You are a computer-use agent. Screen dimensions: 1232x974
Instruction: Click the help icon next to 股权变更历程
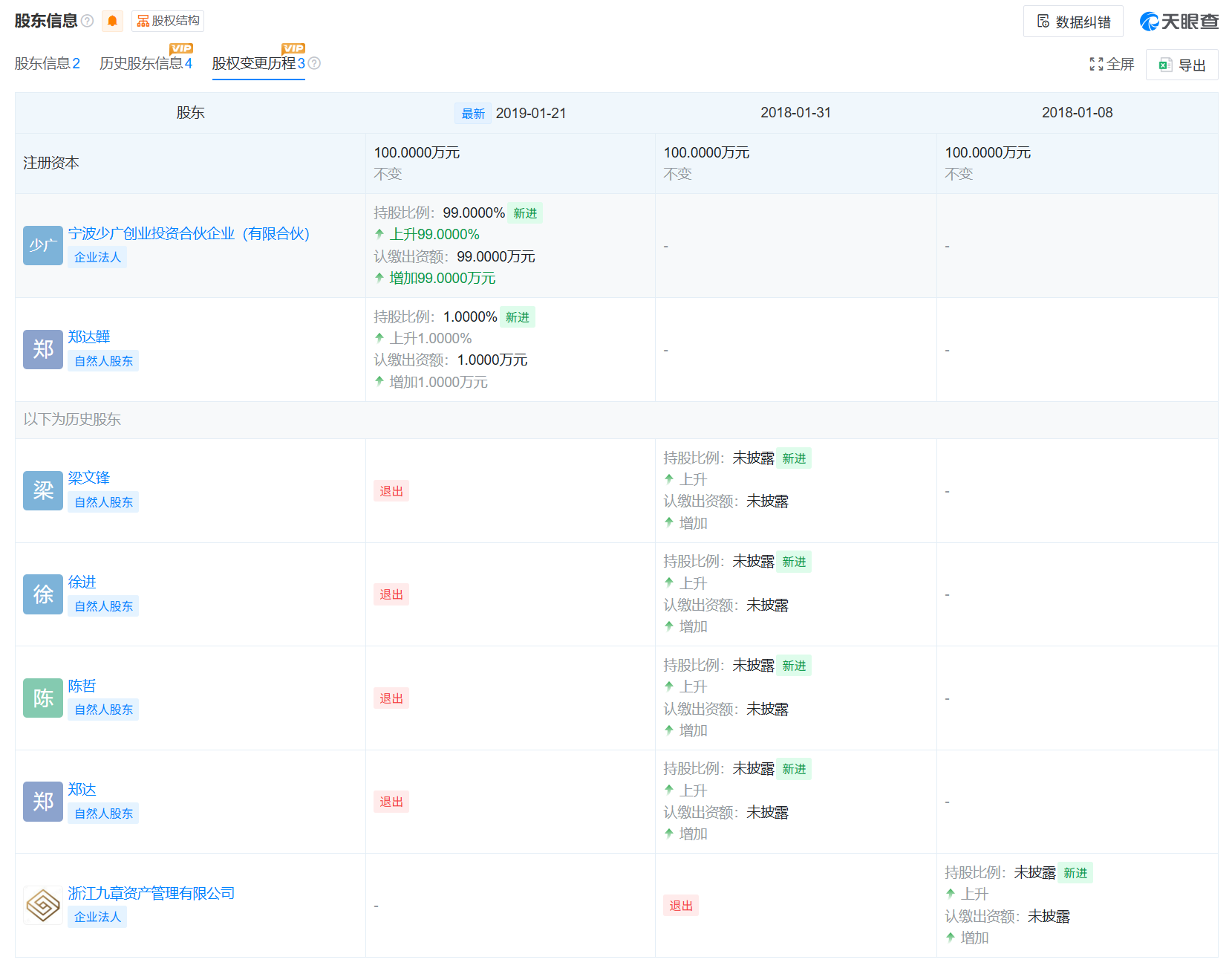pyautogui.click(x=315, y=63)
